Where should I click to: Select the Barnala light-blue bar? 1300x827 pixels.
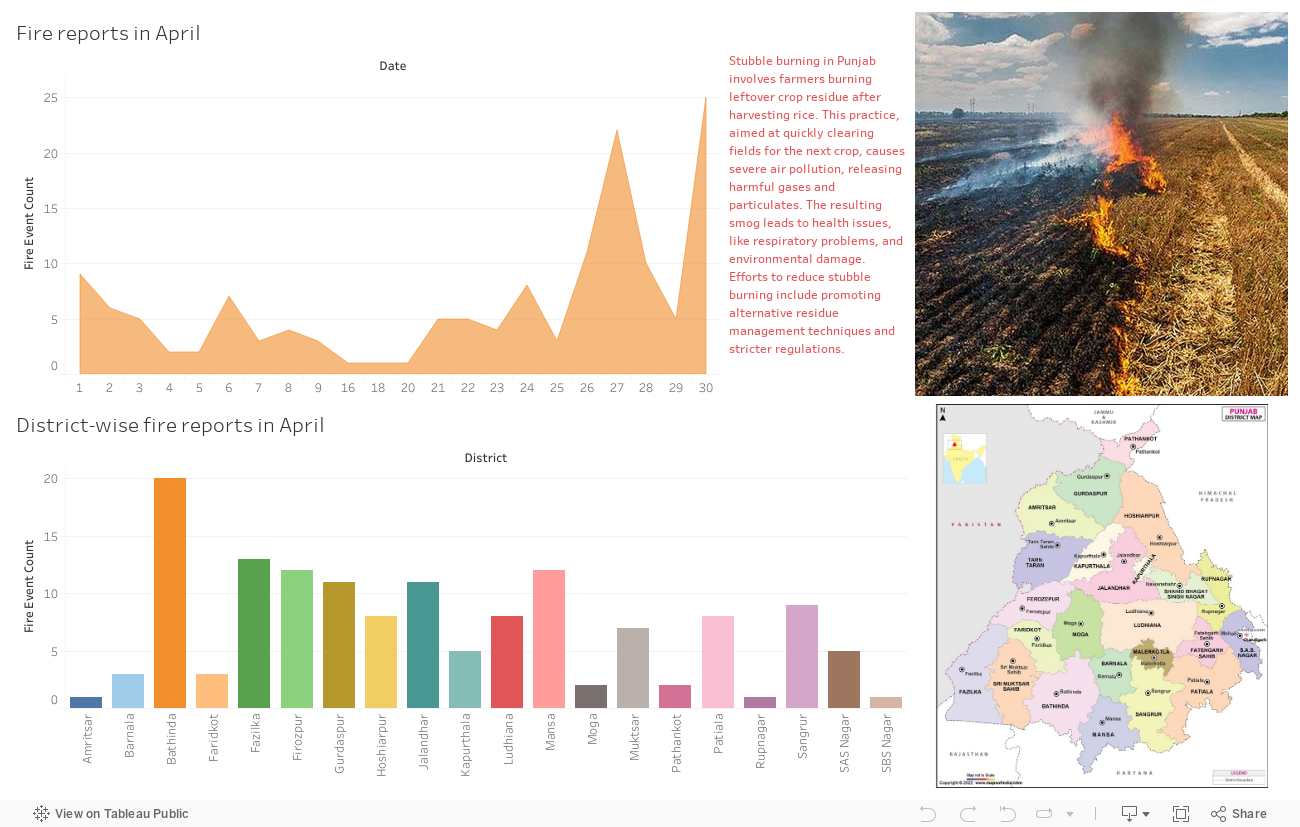point(128,691)
